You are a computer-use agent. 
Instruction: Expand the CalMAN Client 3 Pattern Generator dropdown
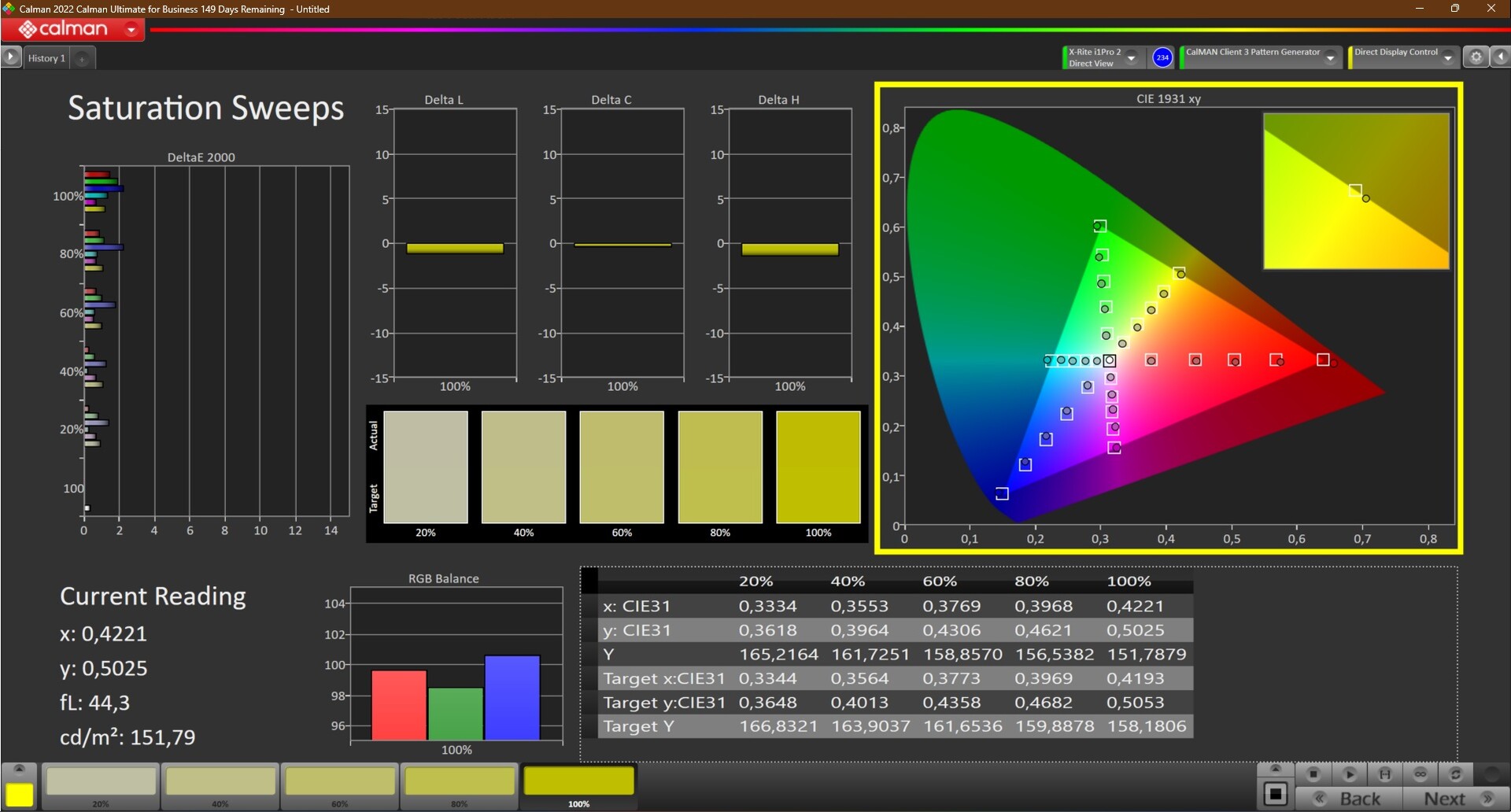[1331, 57]
